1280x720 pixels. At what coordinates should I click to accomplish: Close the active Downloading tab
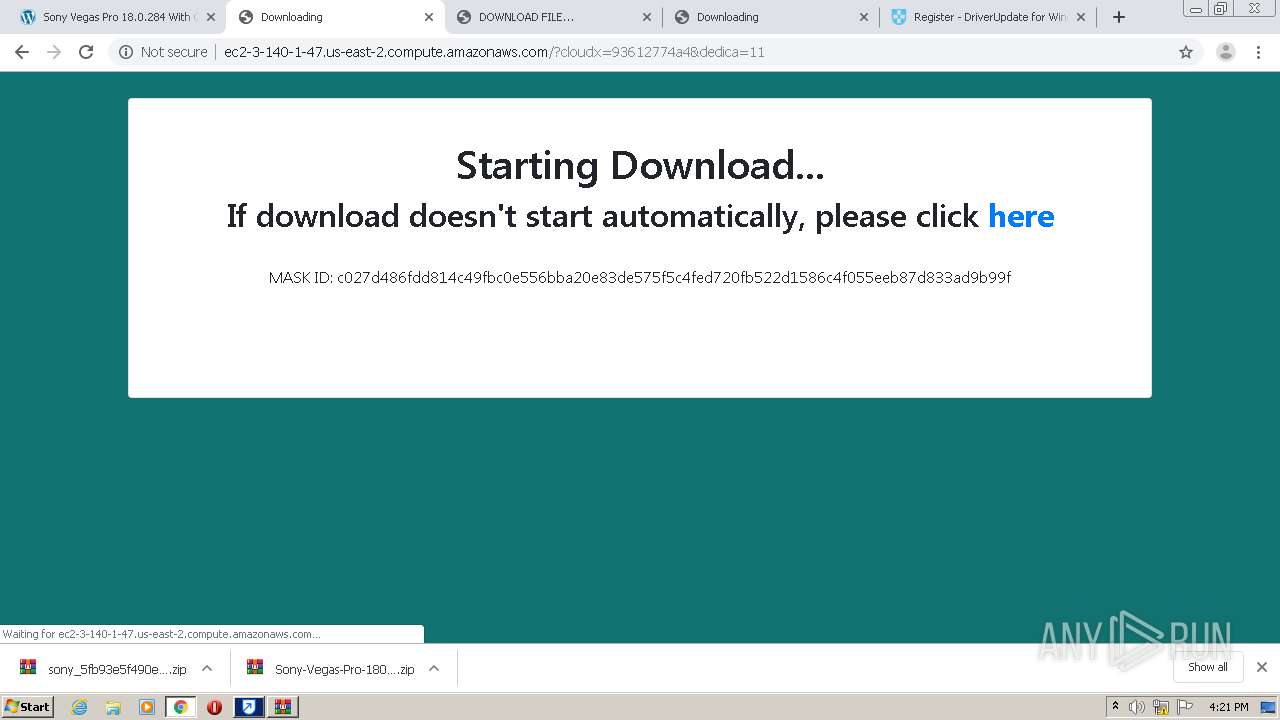pyautogui.click(x=429, y=17)
